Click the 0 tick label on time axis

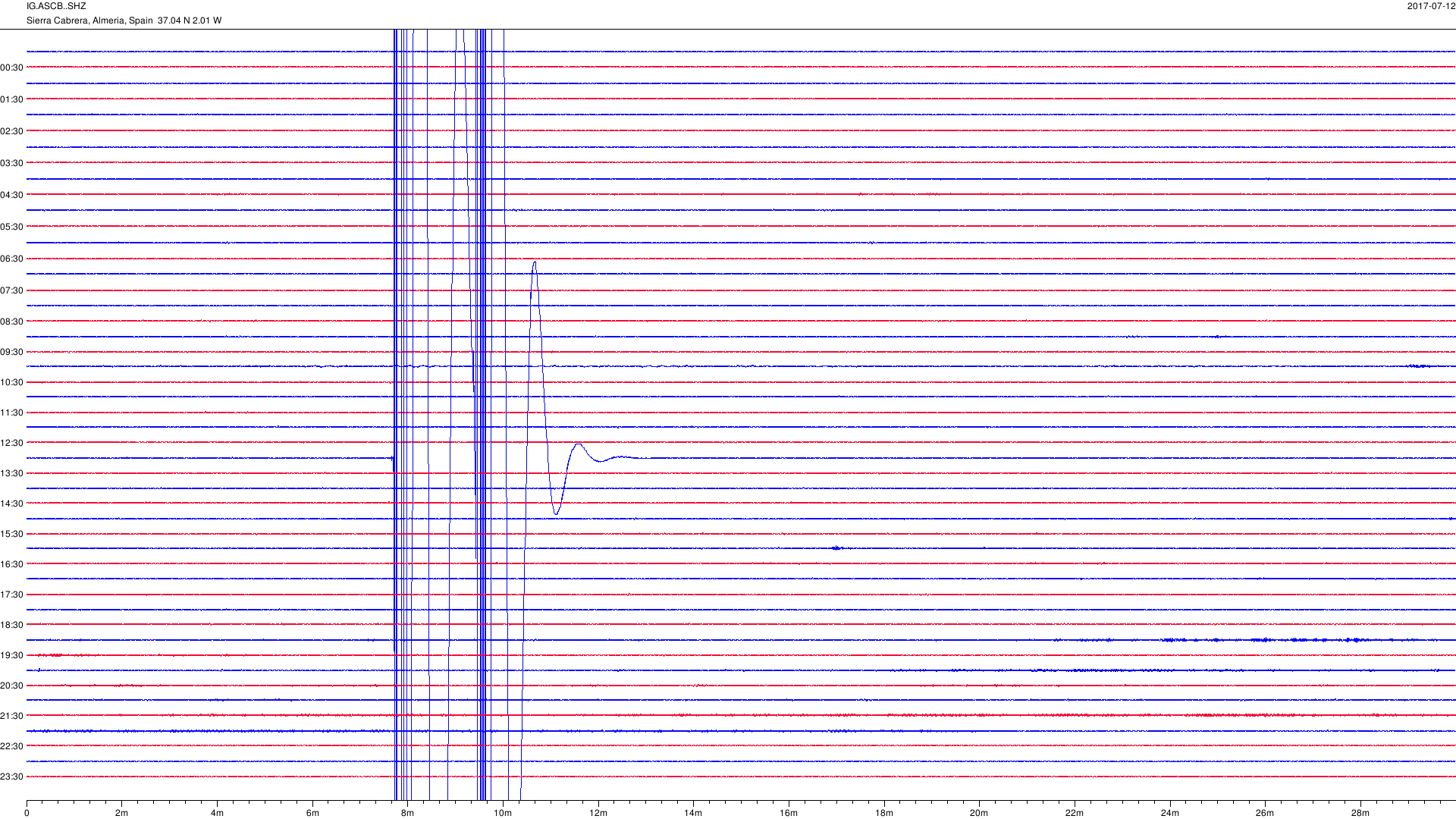coord(27,813)
